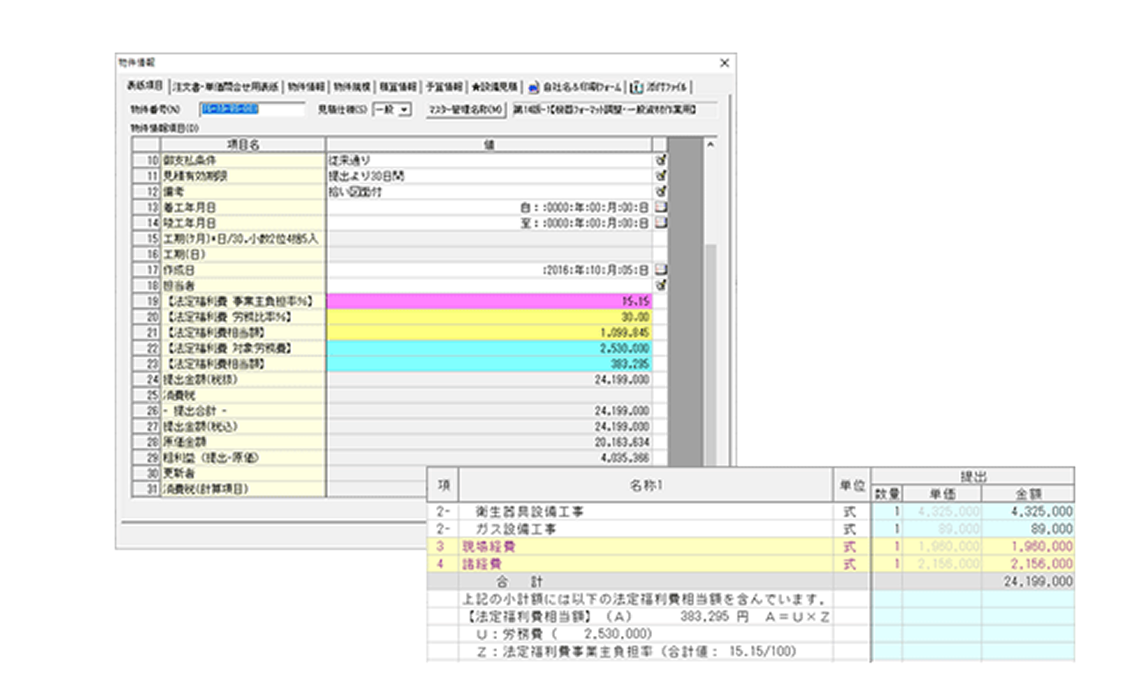1128x694 pixels.
Task: Click the edit icon on the 御支払条件 row
Action: pyautogui.click(x=660, y=160)
